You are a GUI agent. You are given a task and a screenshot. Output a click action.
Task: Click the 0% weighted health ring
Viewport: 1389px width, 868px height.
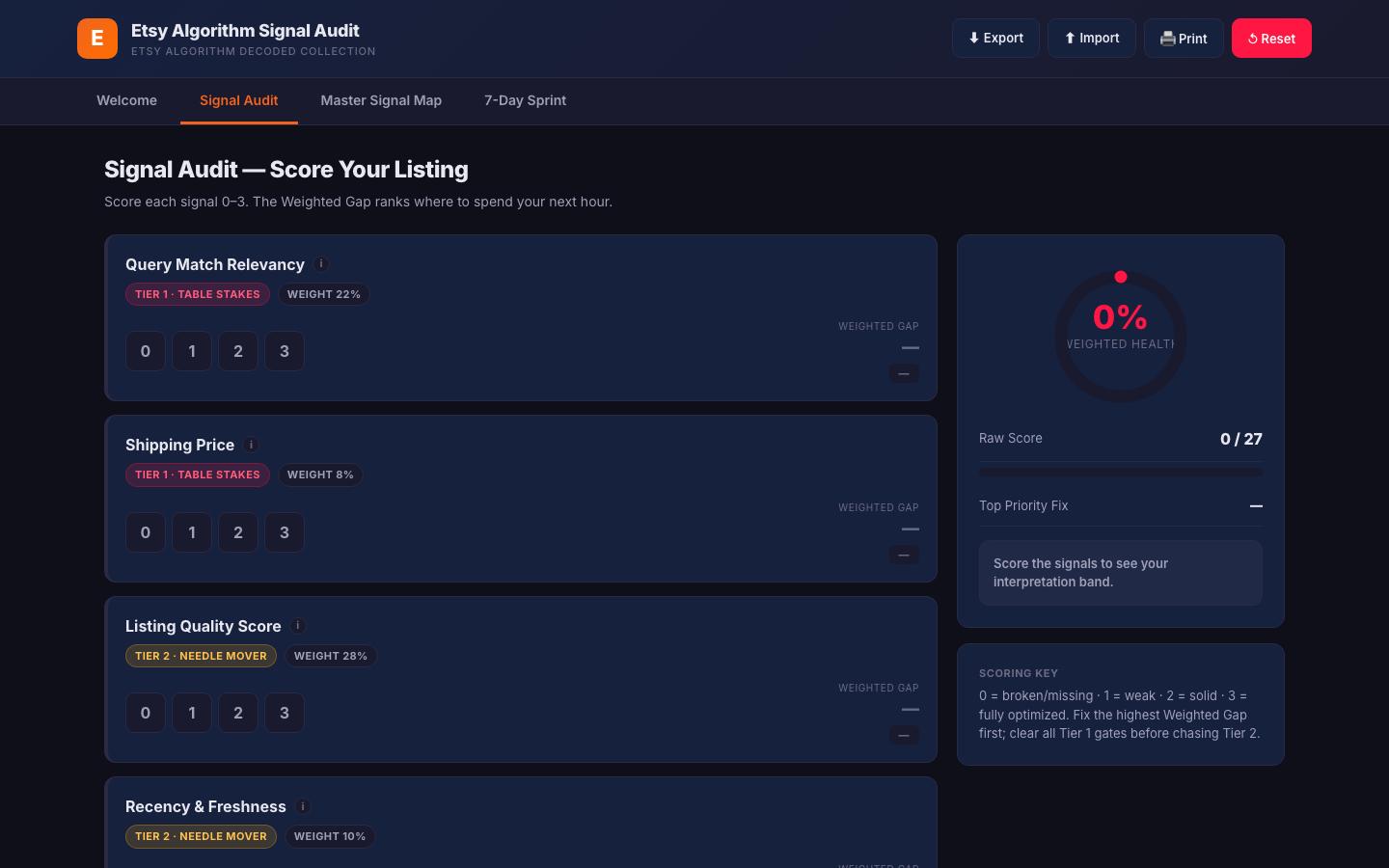1121,337
